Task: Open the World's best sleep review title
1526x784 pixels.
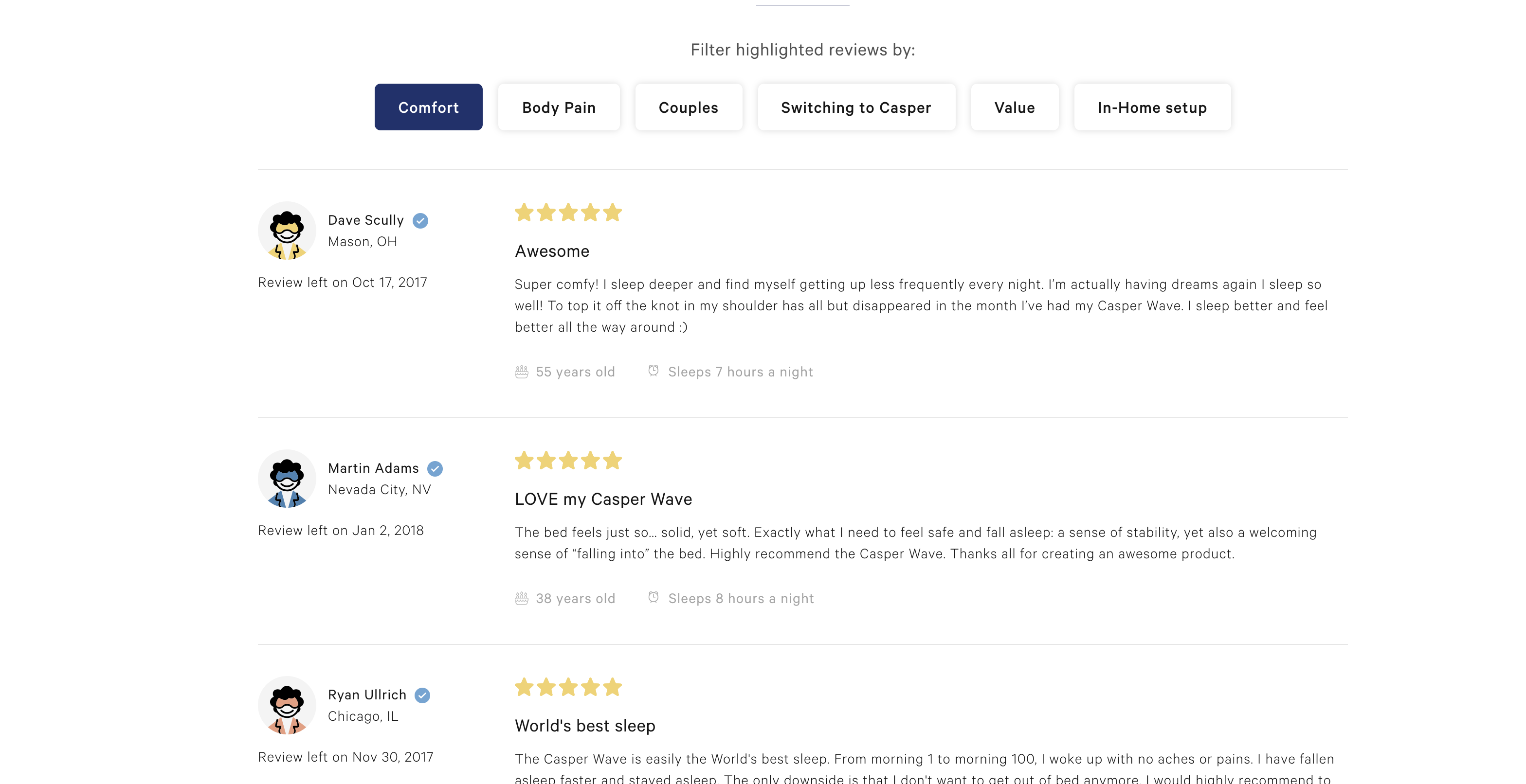Action: tap(585, 726)
